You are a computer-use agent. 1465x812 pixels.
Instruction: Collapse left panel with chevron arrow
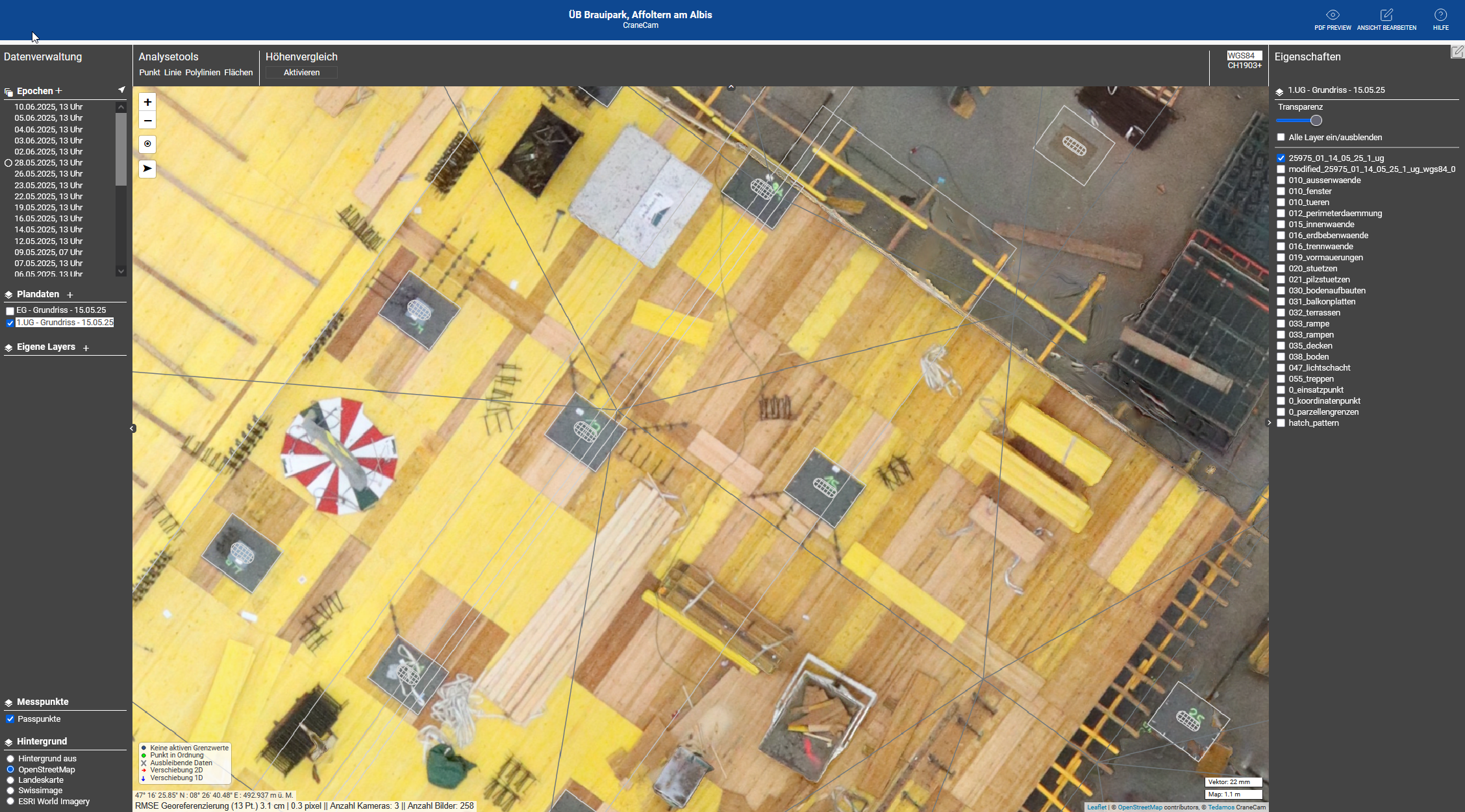tap(132, 428)
